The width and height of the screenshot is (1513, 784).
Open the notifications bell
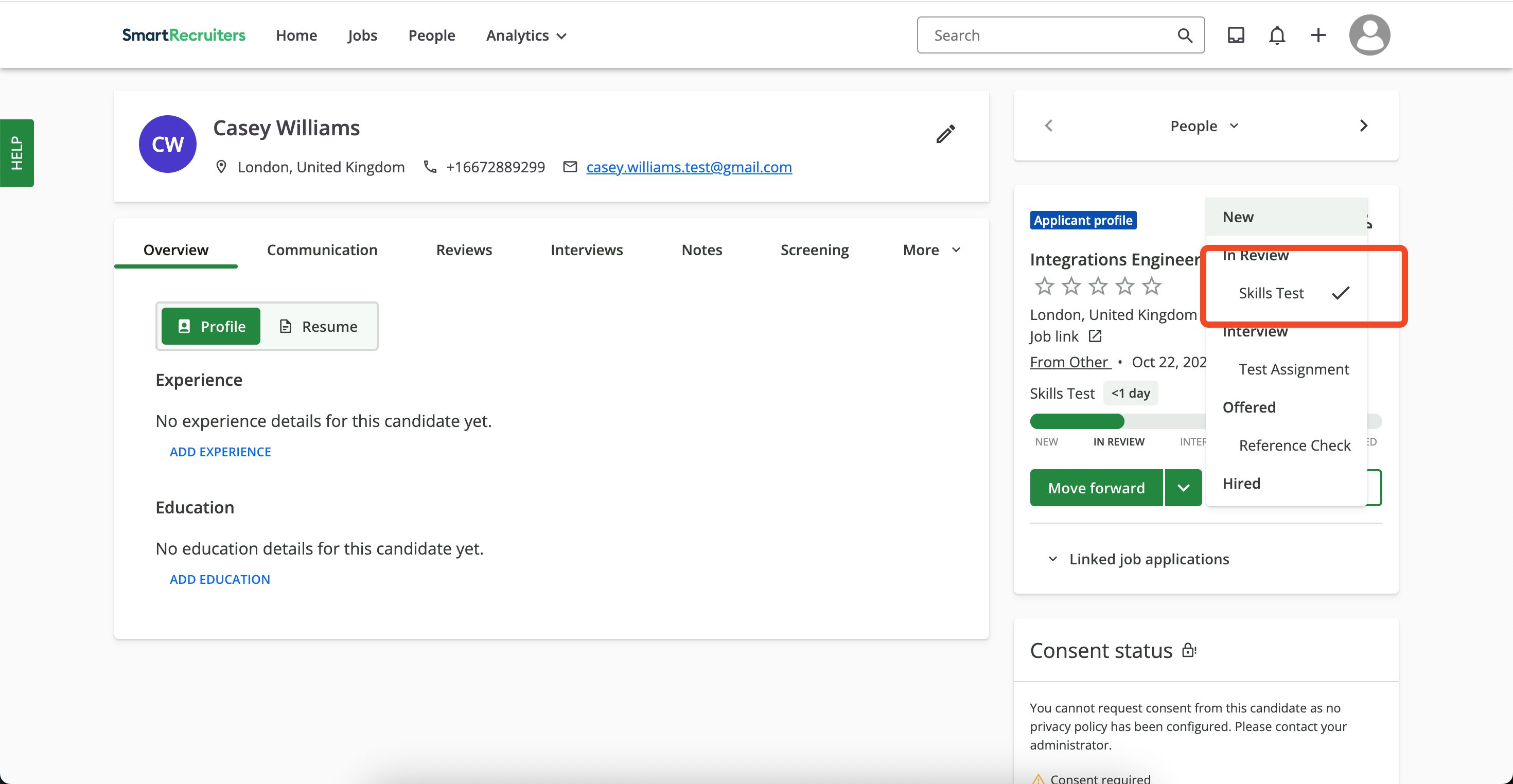(1277, 35)
